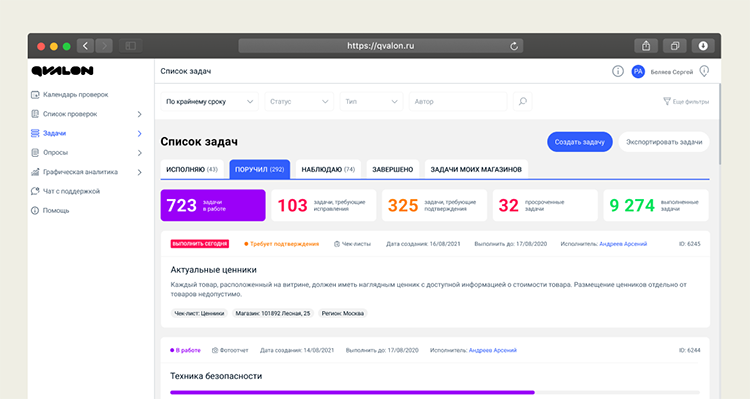Click the Чек-лист: Ценники tag
This screenshot has height=399, width=750.
click(199, 313)
